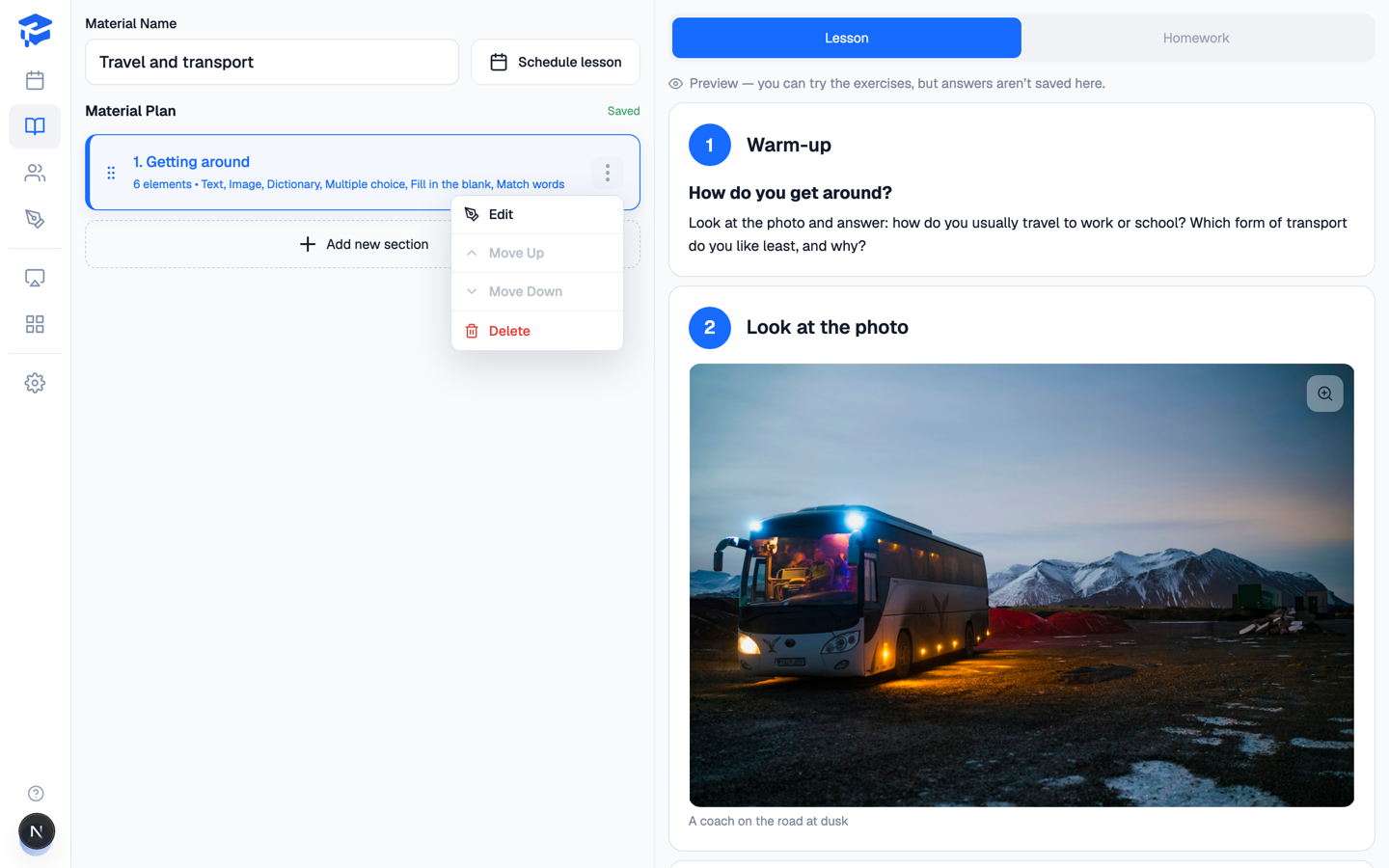Choose Move Up in the section menu

(537, 254)
